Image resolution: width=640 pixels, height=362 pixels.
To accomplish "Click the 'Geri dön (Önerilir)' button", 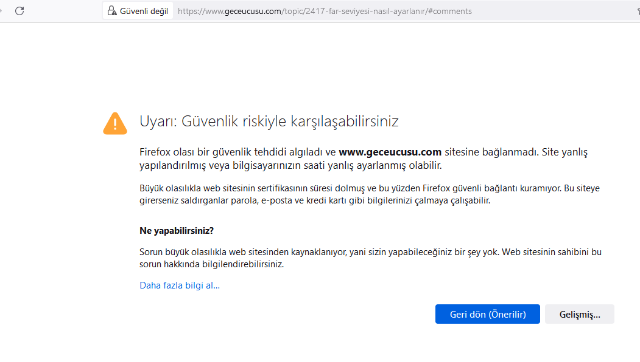I will click(487, 314).
